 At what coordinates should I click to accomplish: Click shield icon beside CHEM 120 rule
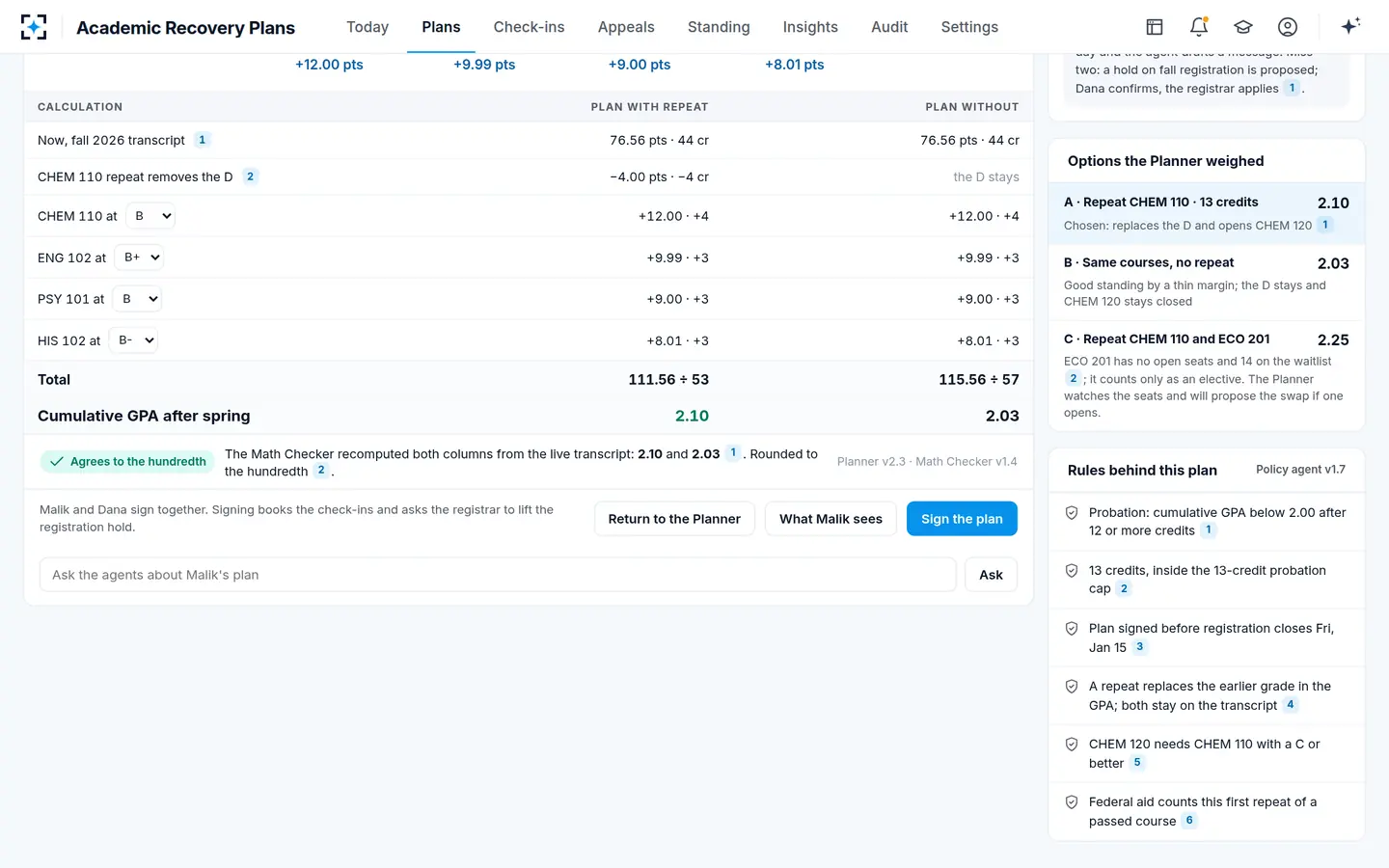tap(1072, 745)
